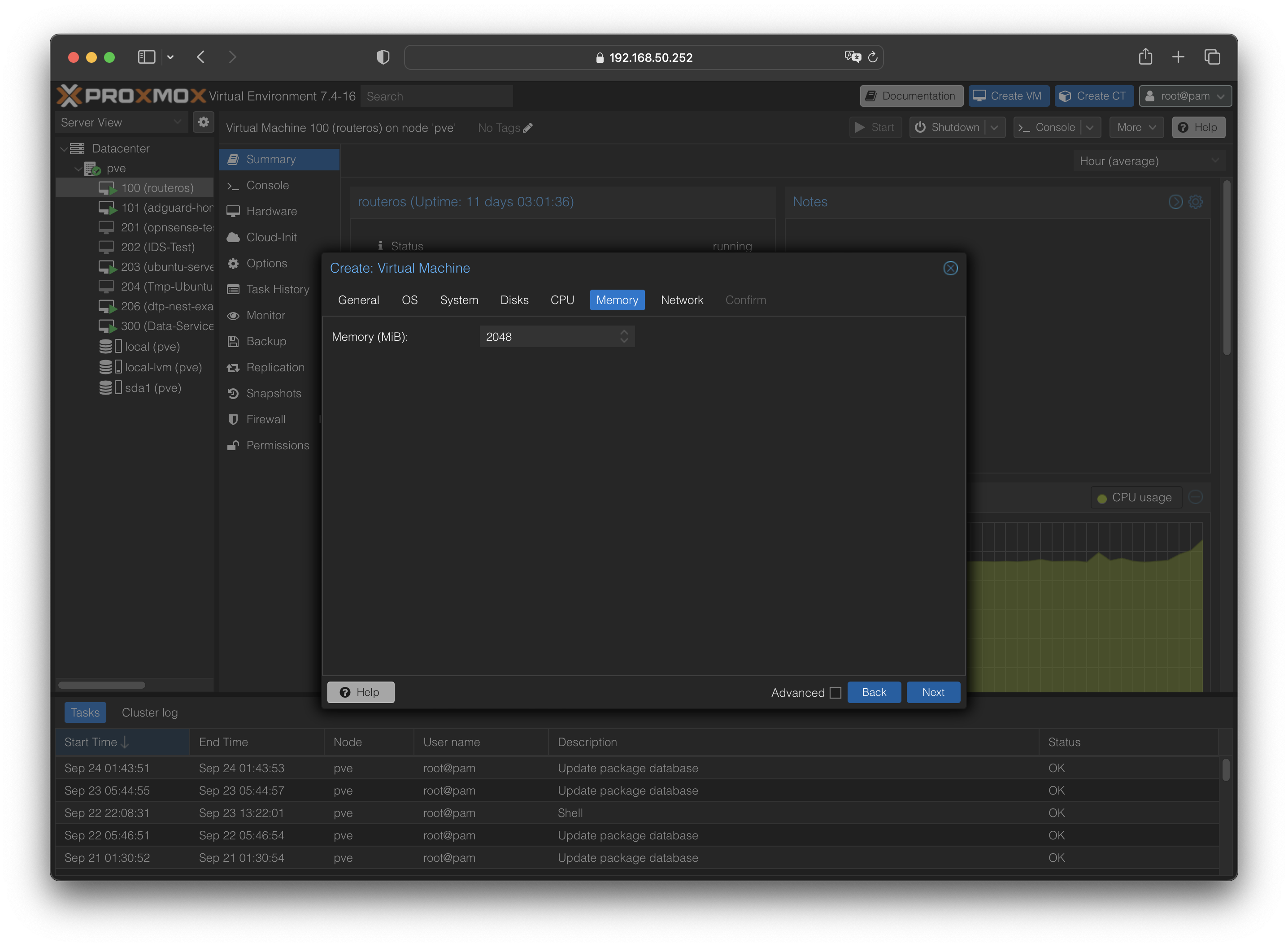Click the Safari page reload icon

872,57
